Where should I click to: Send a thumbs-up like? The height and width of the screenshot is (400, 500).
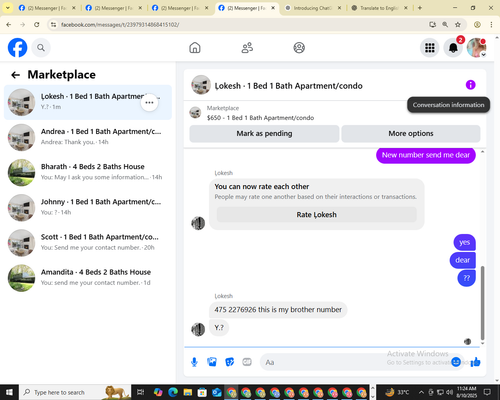pos(476,362)
